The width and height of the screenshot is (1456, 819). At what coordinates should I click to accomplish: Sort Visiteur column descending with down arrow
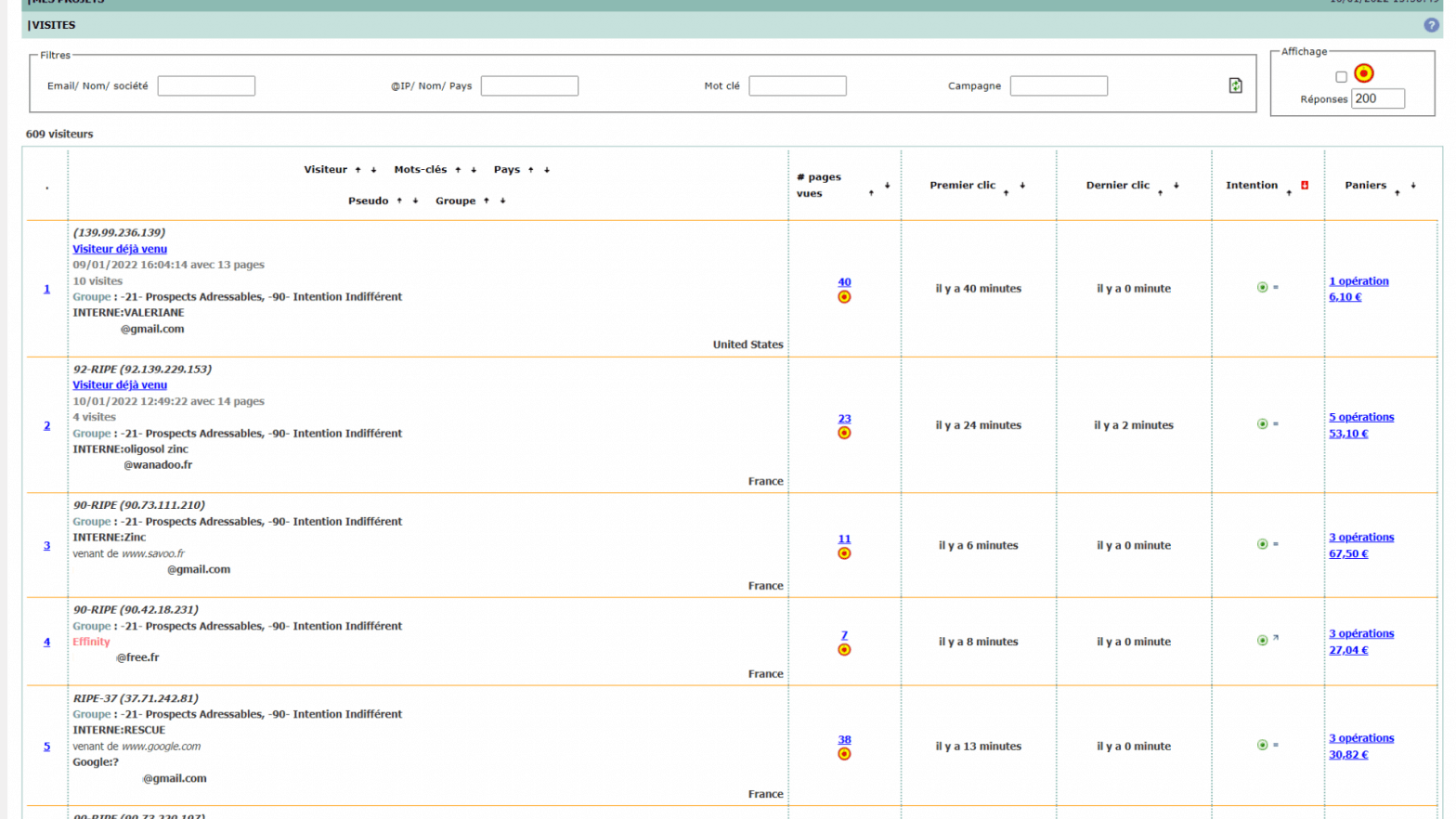click(373, 170)
